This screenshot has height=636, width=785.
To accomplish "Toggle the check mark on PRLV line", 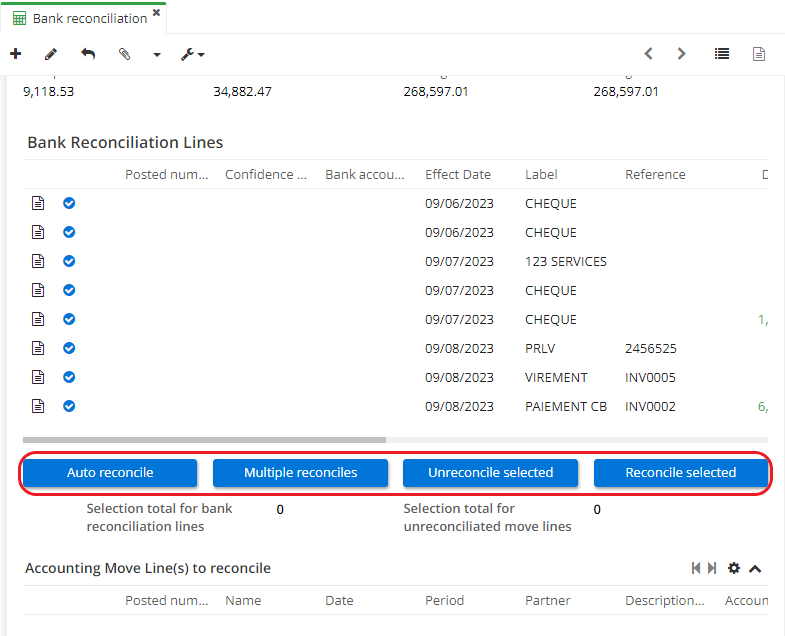I will pyautogui.click(x=69, y=348).
